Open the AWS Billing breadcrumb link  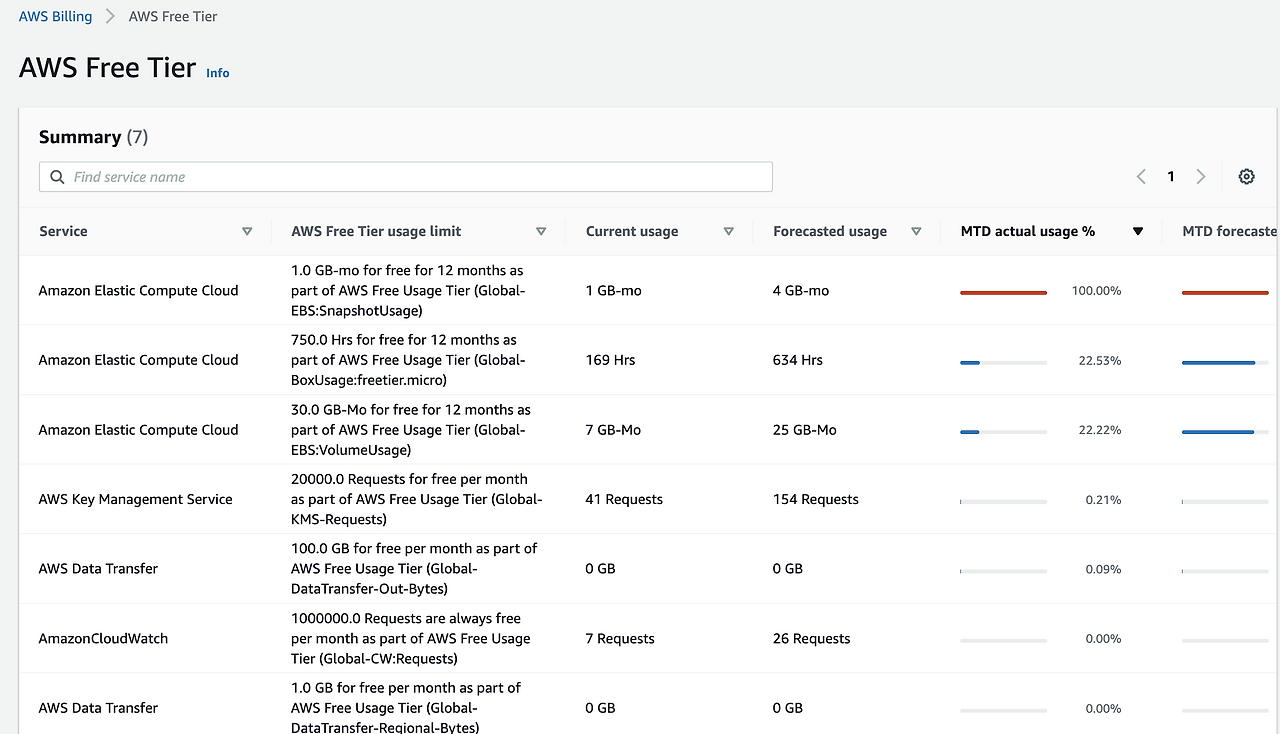pyautogui.click(x=55, y=16)
